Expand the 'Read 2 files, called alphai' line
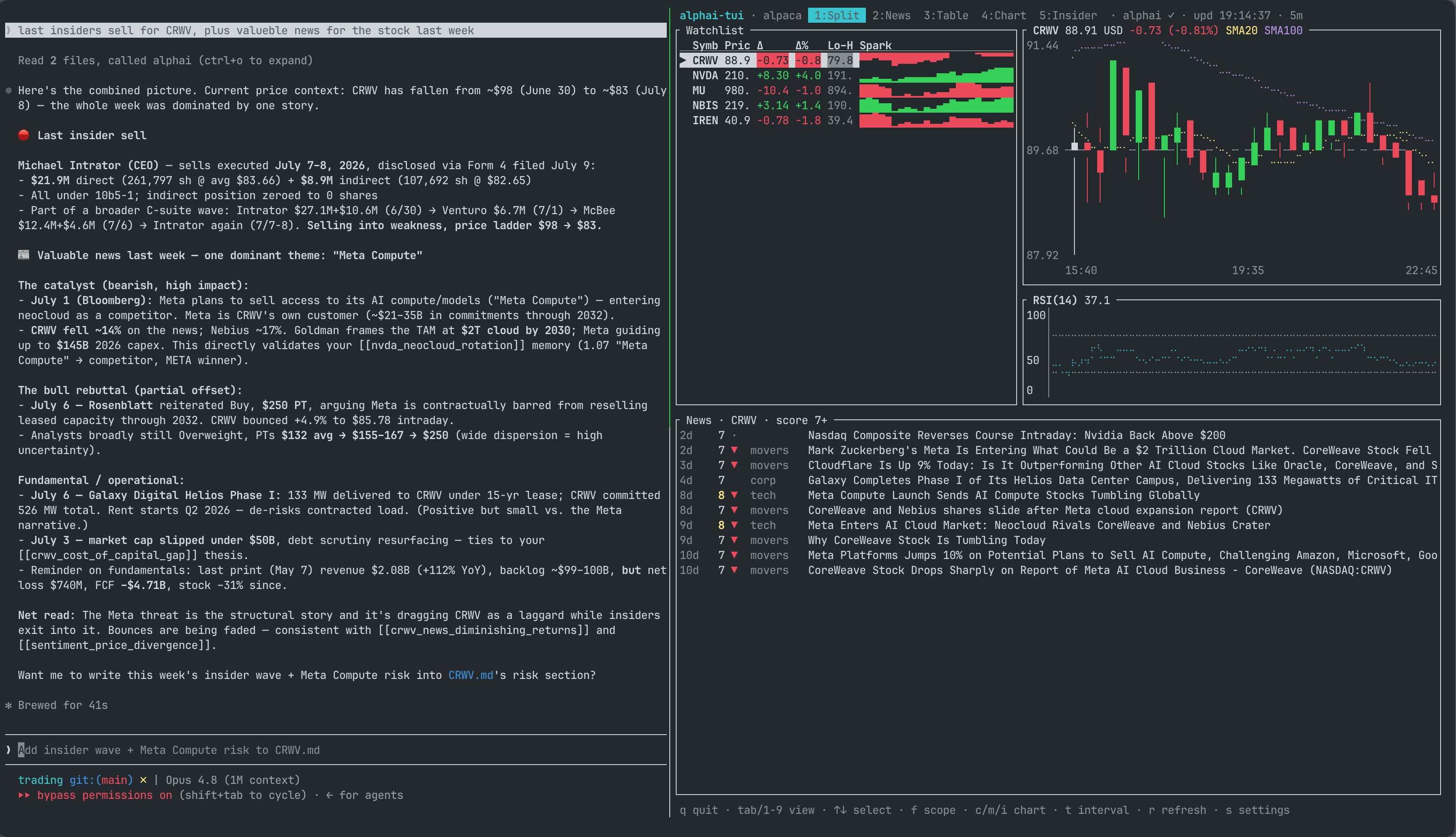Image resolution: width=1456 pixels, height=837 pixels. 165,60
